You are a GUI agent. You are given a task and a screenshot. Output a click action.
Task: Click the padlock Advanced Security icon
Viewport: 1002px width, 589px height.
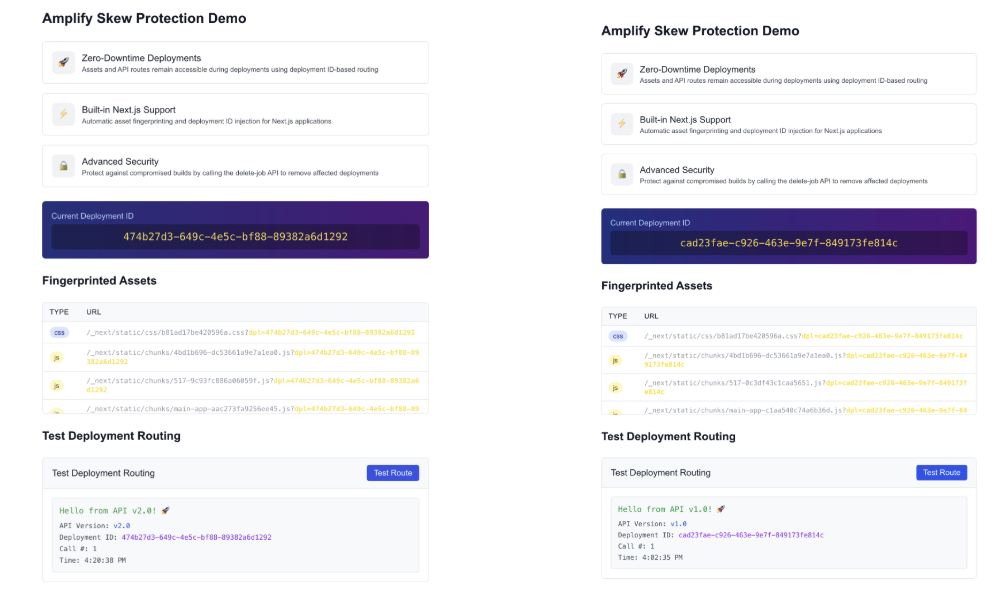tap(61, 164)
